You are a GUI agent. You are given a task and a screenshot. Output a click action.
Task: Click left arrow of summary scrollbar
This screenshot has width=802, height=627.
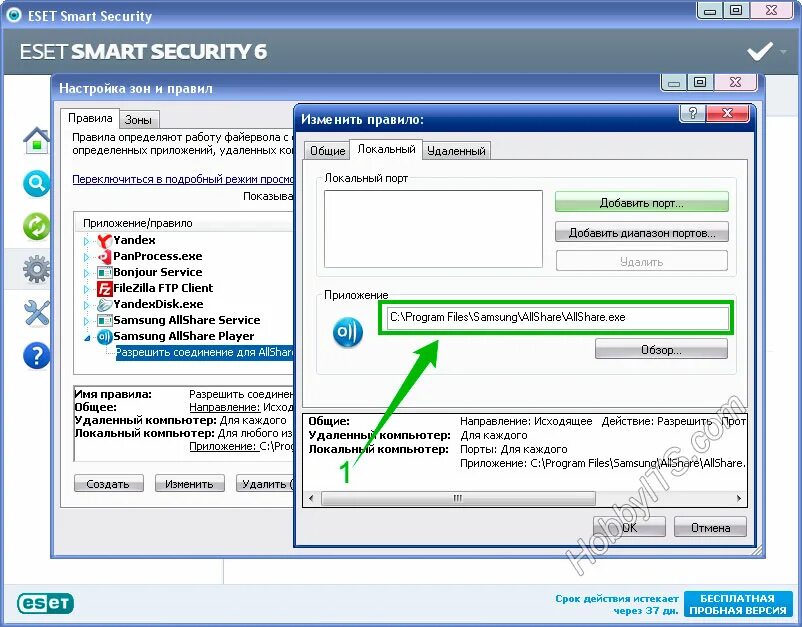point(311,498)
